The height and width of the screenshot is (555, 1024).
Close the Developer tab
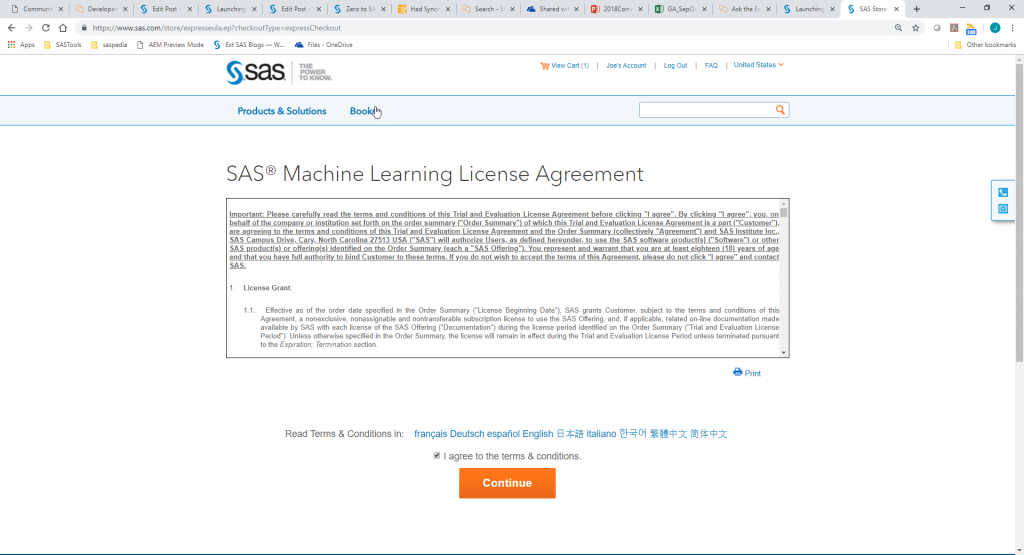[x=125, y=9]
